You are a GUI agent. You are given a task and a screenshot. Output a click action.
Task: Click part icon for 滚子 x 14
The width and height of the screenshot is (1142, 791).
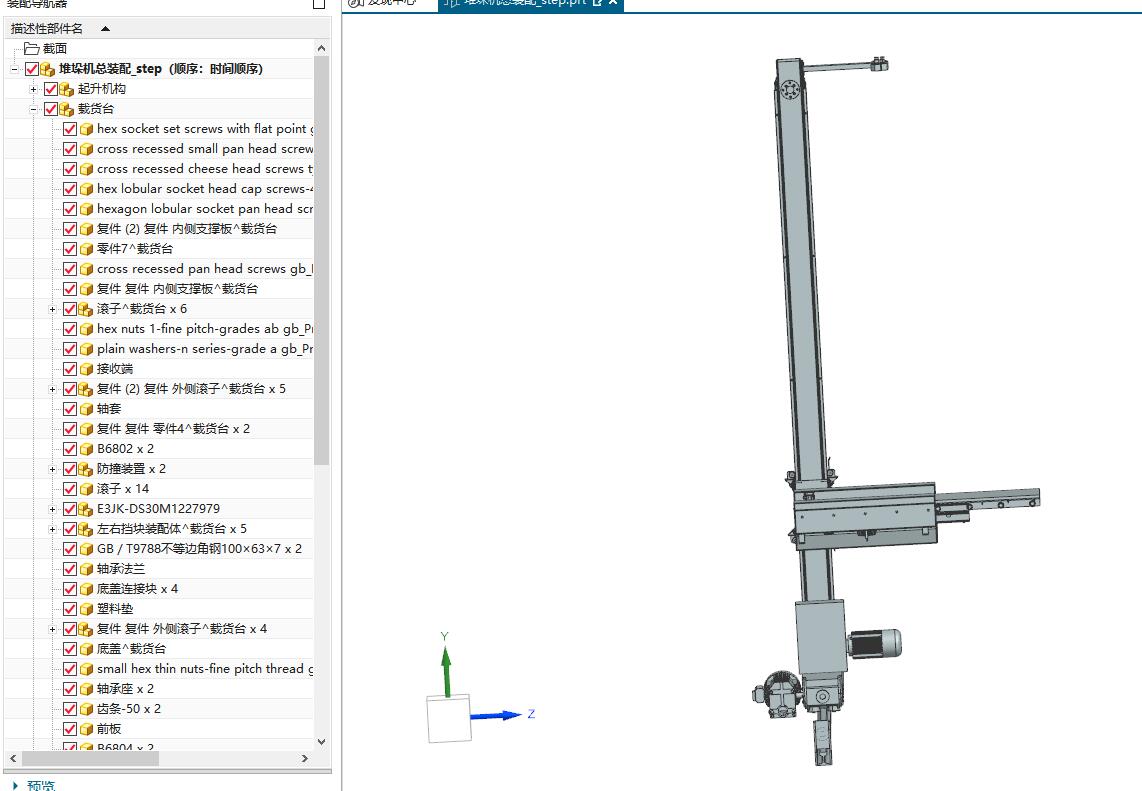click(86, 489)
